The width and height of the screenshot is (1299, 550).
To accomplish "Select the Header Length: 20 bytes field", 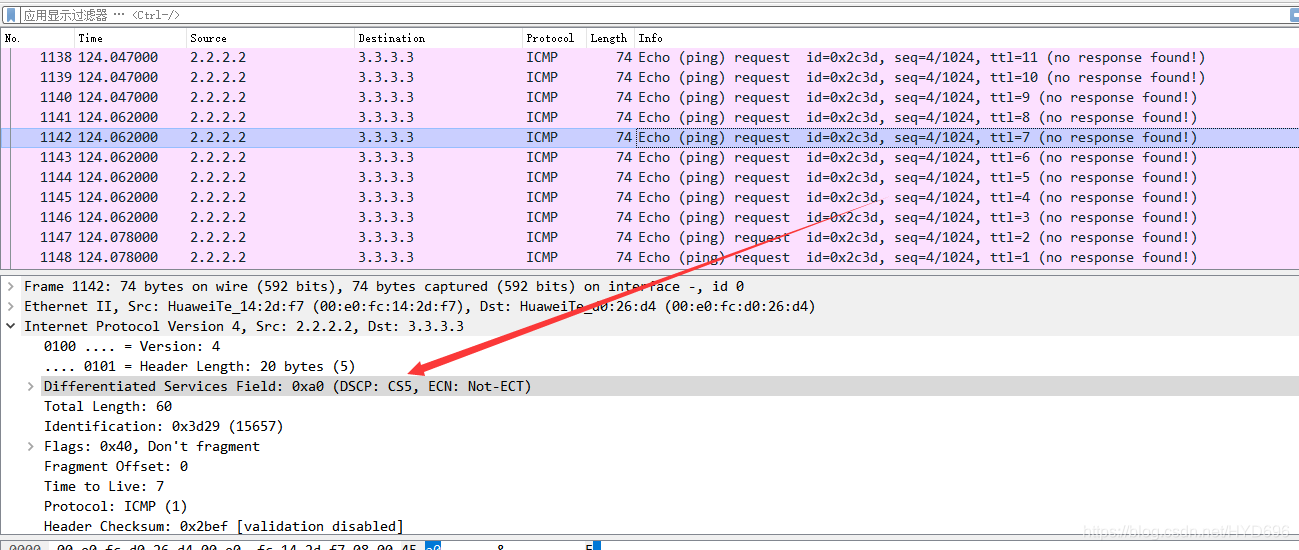I will pyautogui.click(x=200, y=366).
